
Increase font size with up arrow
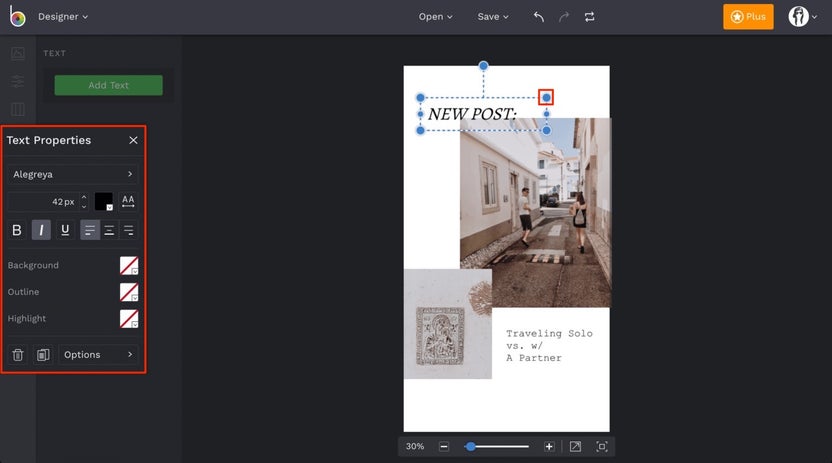click(x=84, y=197)
